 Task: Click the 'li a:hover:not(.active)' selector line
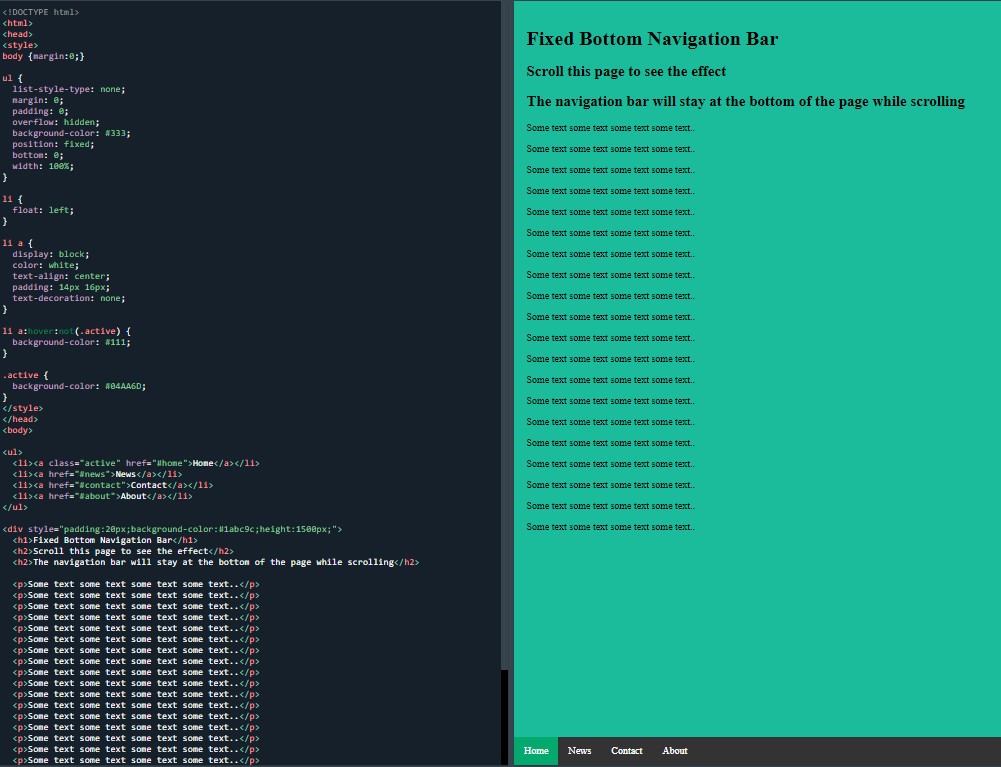tap(66, 331)
